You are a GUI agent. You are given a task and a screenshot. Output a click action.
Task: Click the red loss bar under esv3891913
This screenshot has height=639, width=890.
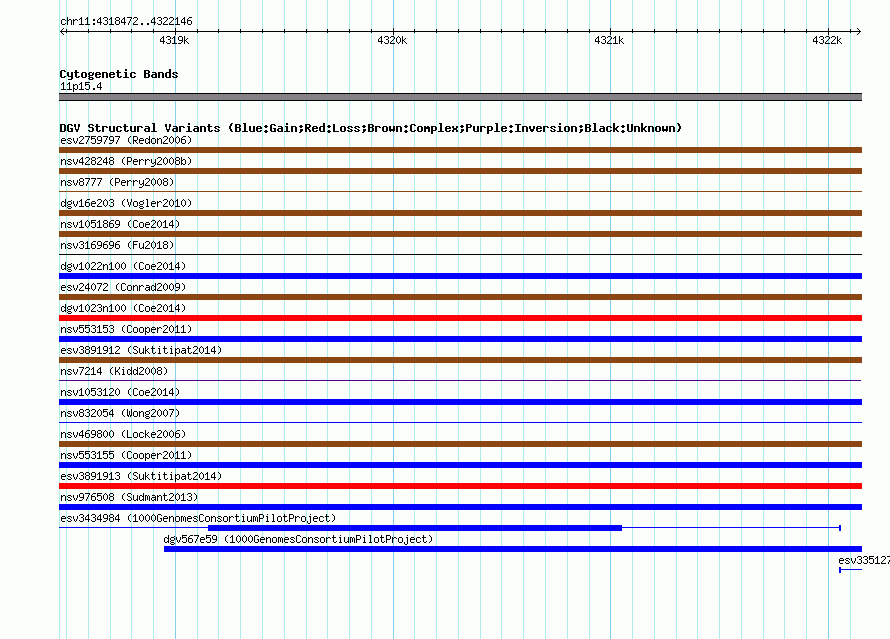460,486
